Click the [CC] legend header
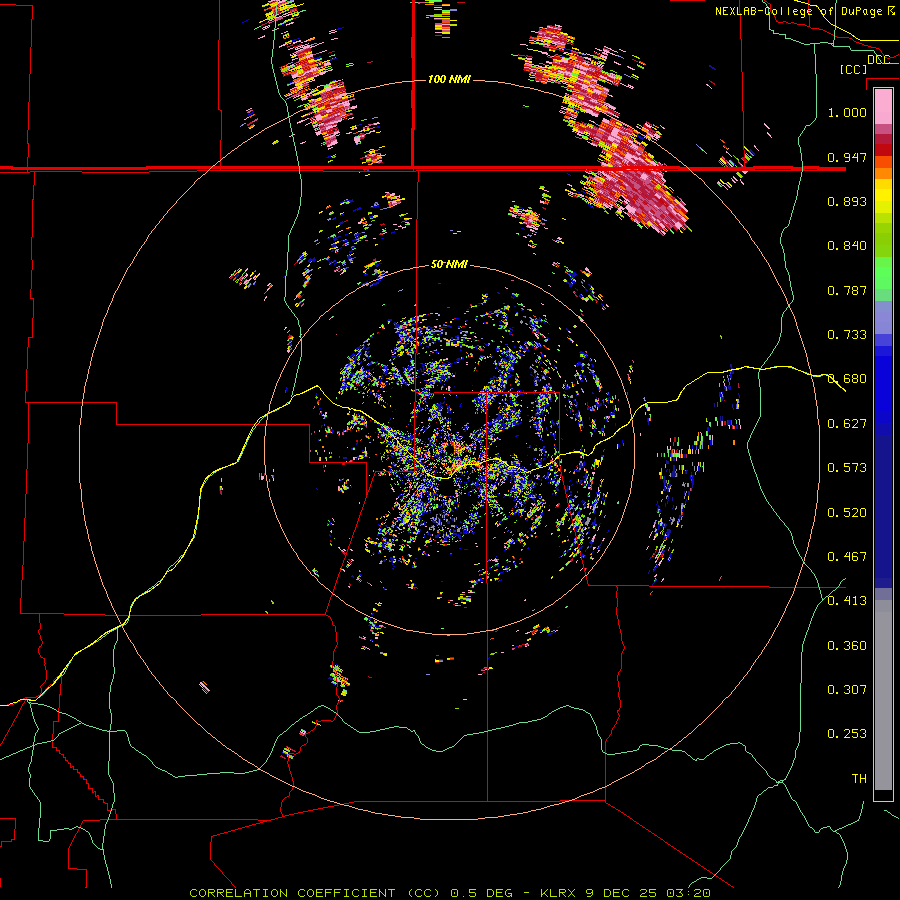 pos(853,69)
